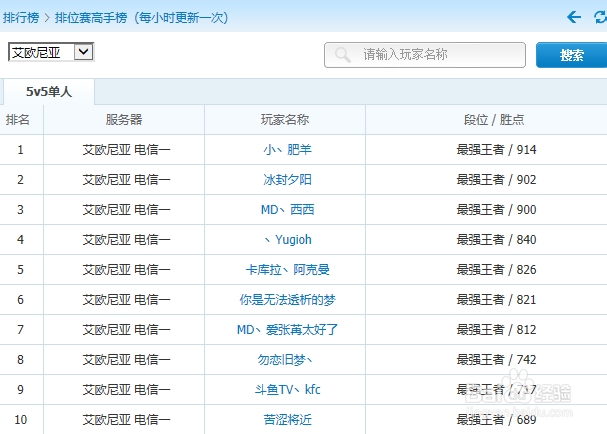Screen dimensions: 607x434
Task: Open player 小丶肥羊 profile link
Action: tap(287, 150)
